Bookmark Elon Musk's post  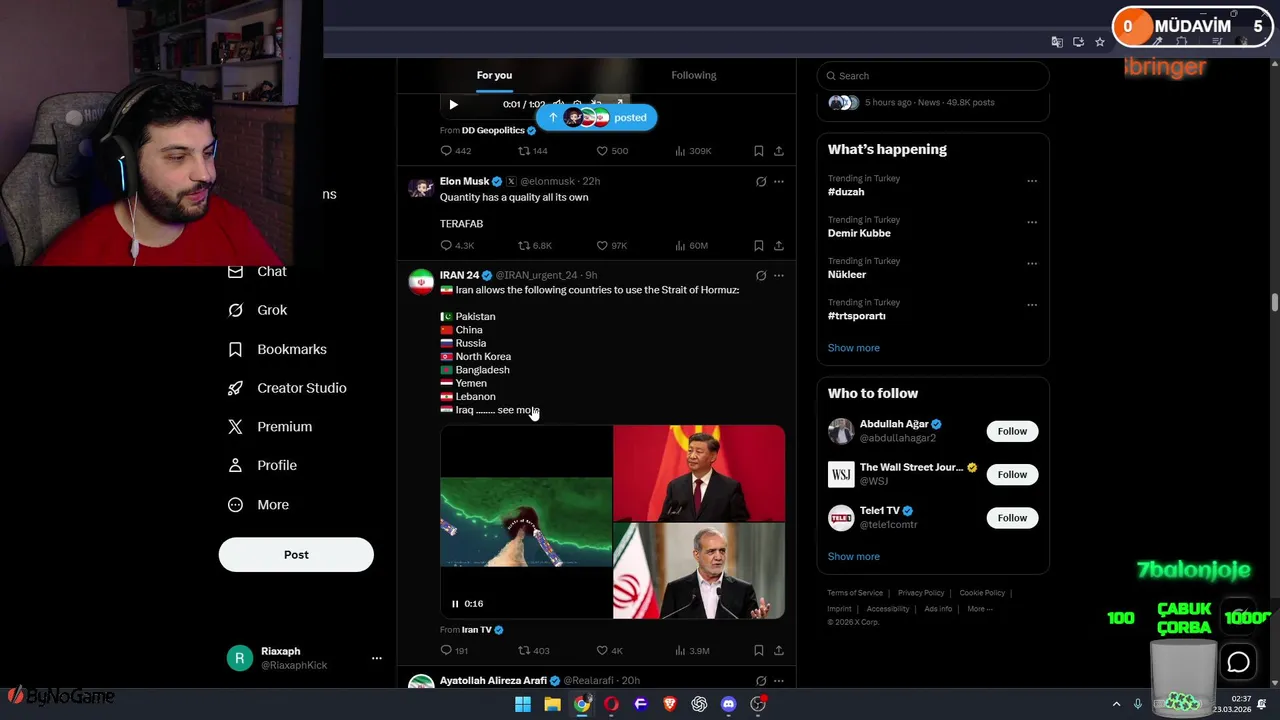click(x=759, y=246)
